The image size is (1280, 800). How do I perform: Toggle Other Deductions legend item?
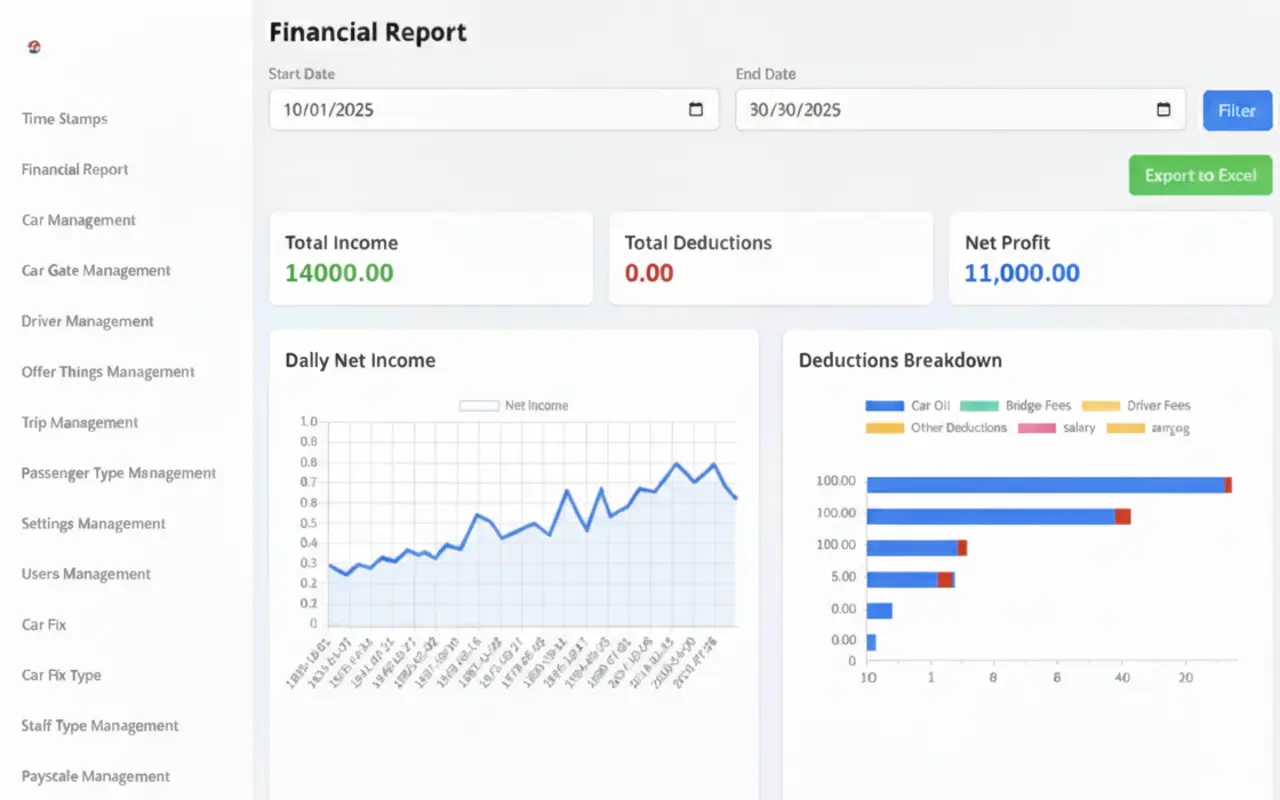point(936,428)
